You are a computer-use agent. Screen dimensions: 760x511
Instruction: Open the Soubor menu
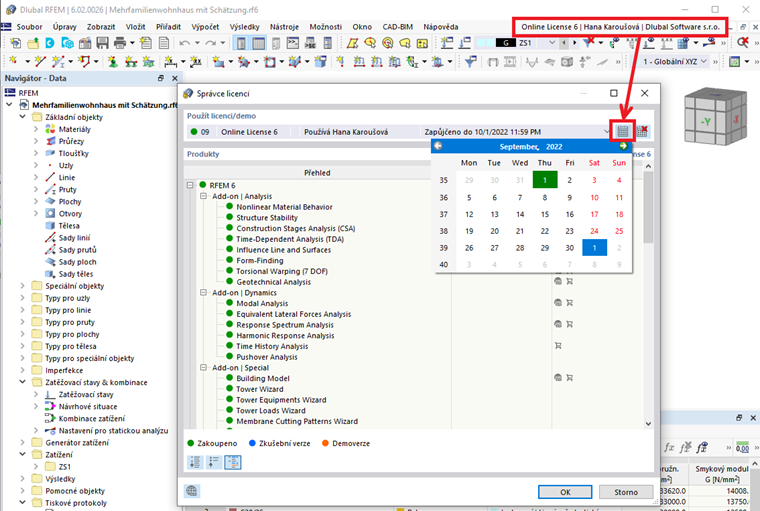29,27
